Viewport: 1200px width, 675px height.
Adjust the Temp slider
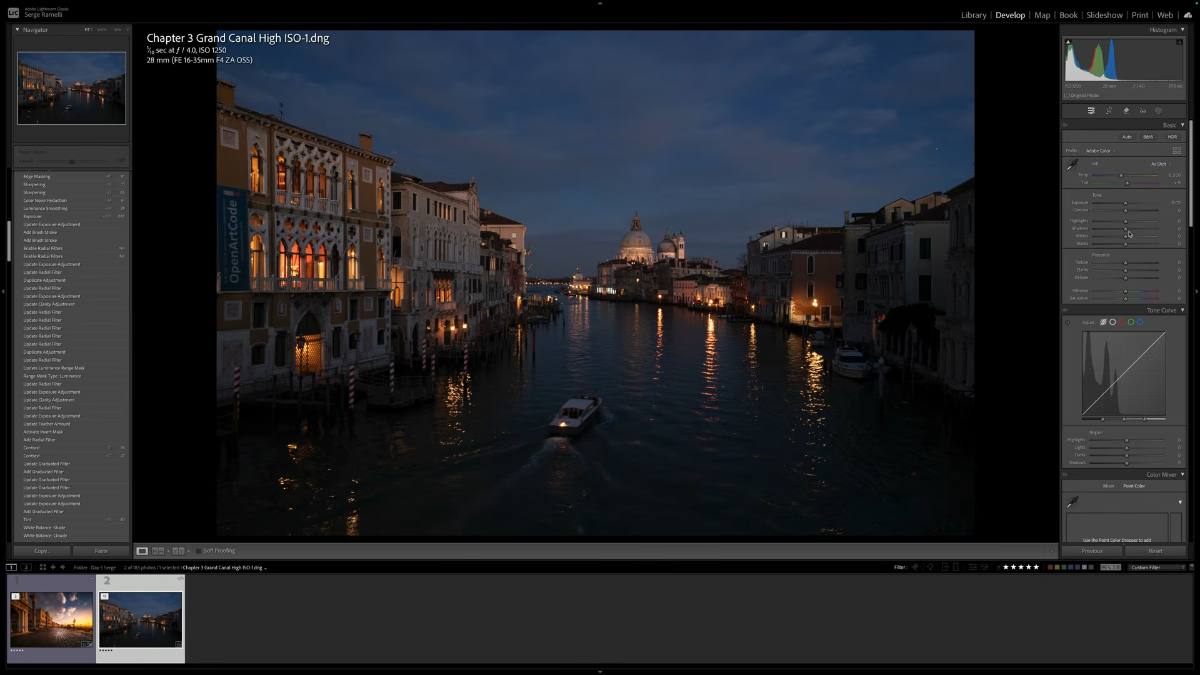[x=1124, y=175]
